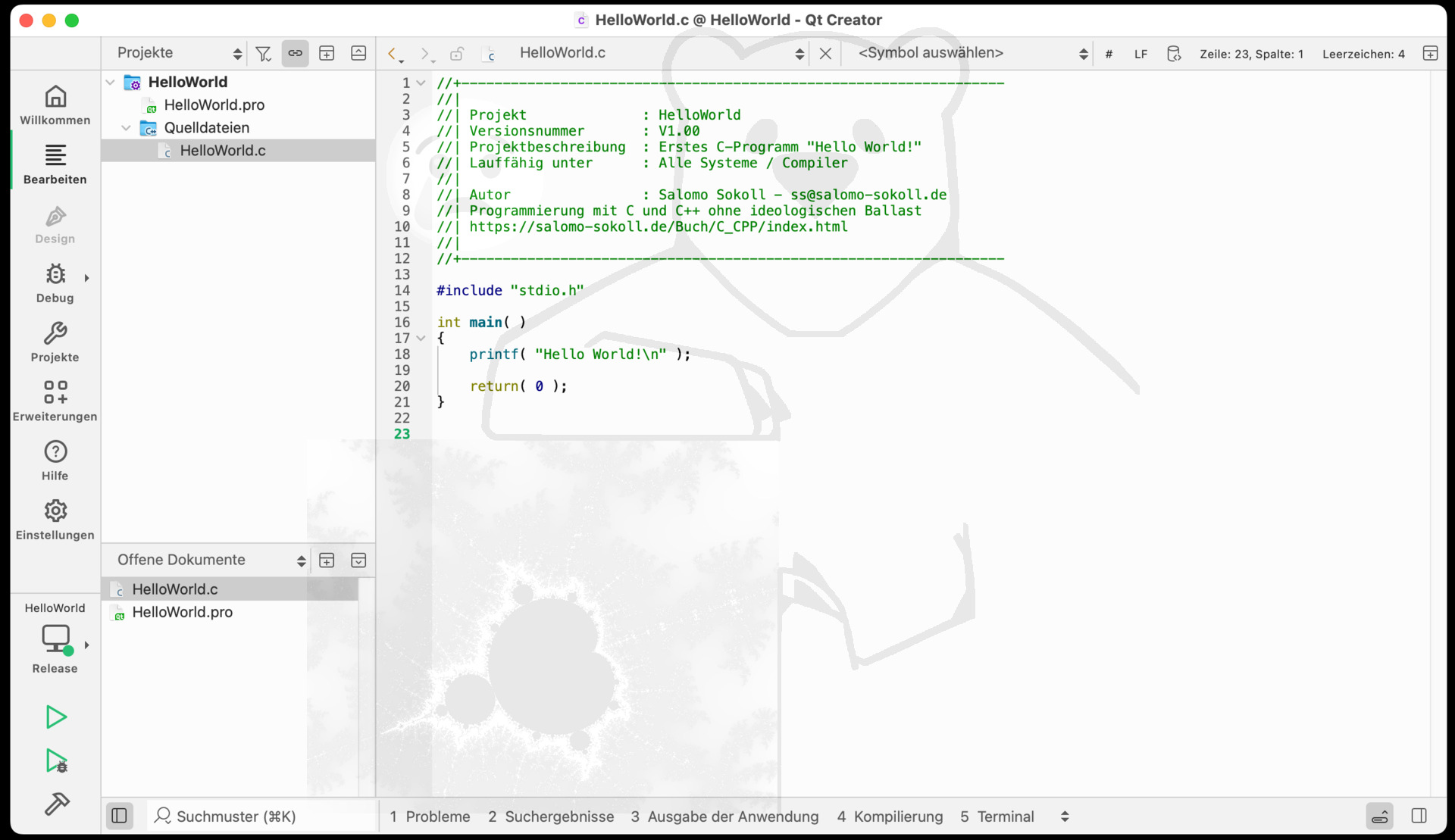The height and width of the screenshot is (840, 1455).
Task: Open Ausgabe der Anwendung pane
Action: [724, 817]
